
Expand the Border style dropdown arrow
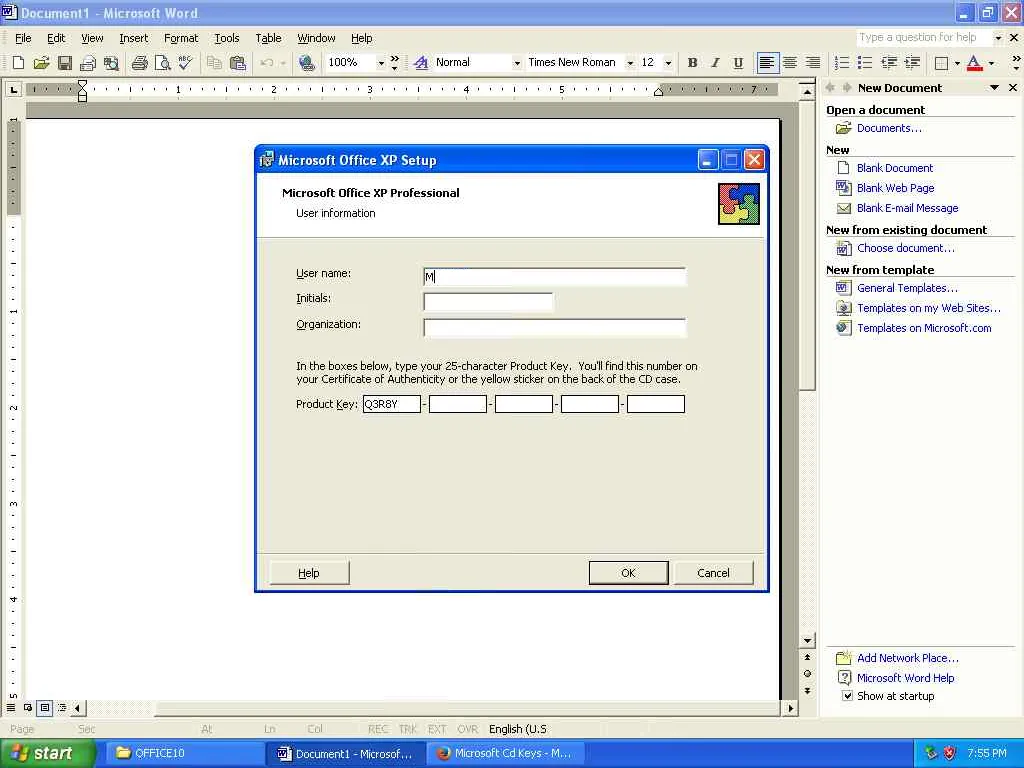coord(957,63)
